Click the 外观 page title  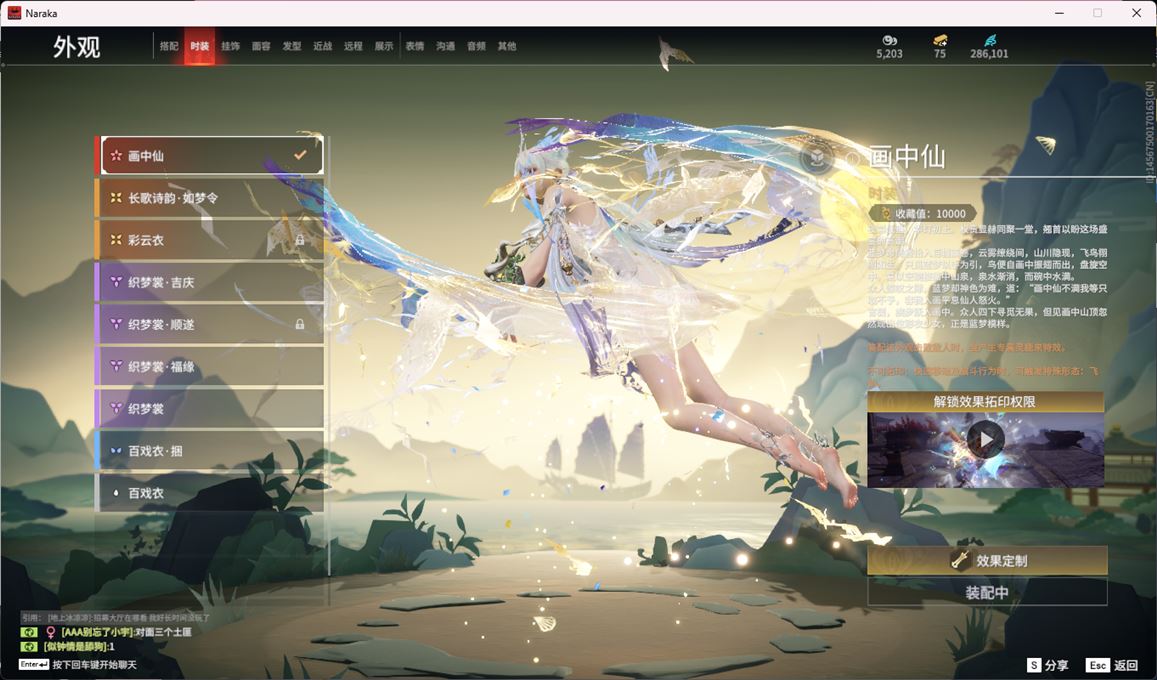(76, 47)
